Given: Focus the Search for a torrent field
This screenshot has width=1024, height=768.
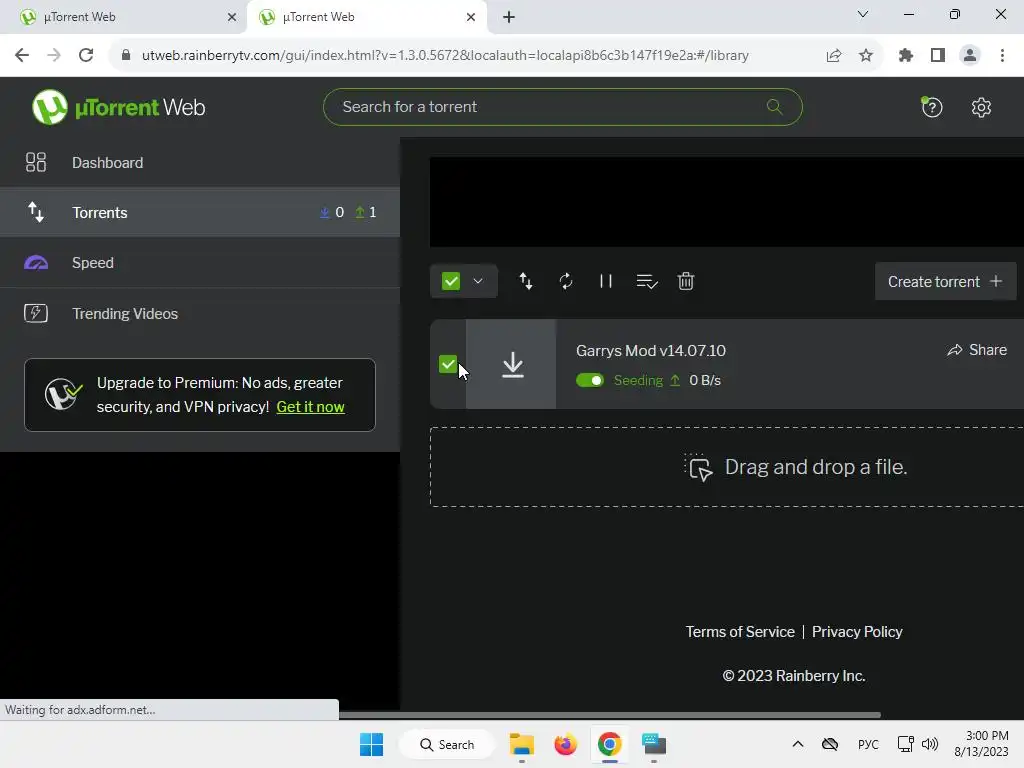Looking at the screenshot, I should (562, 107).
